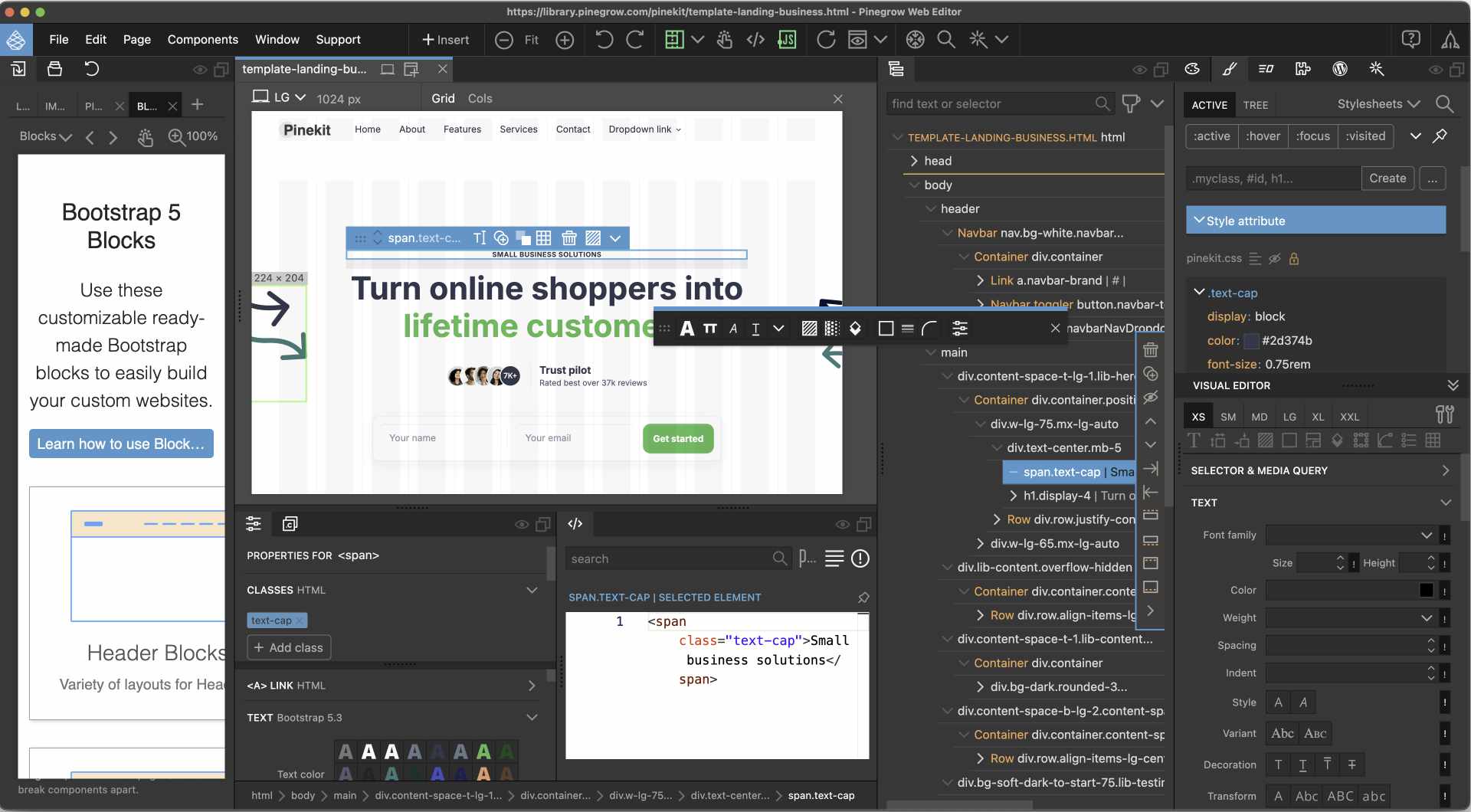Toggle the code view icon in toolbar
The height and width of the screenshot is (812, 1471).
(x=755, y=40)
